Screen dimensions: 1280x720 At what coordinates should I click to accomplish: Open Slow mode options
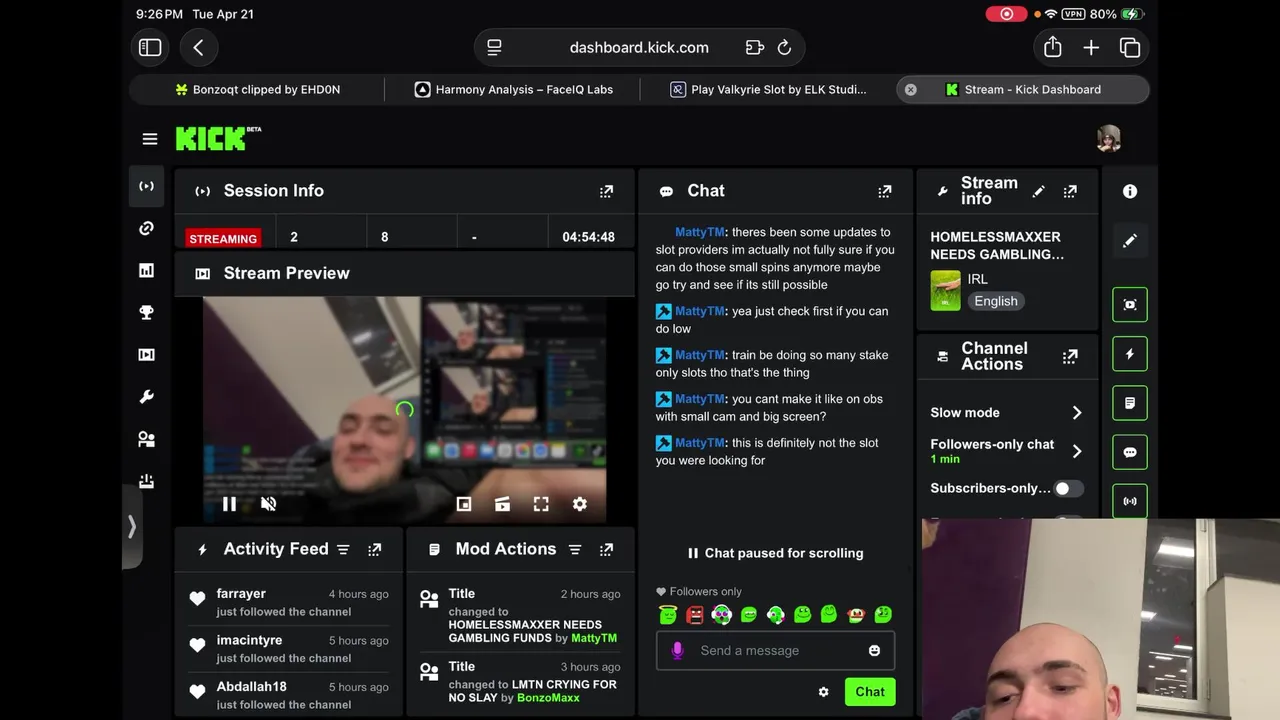pyautogui.click(x=1007, y=412)
